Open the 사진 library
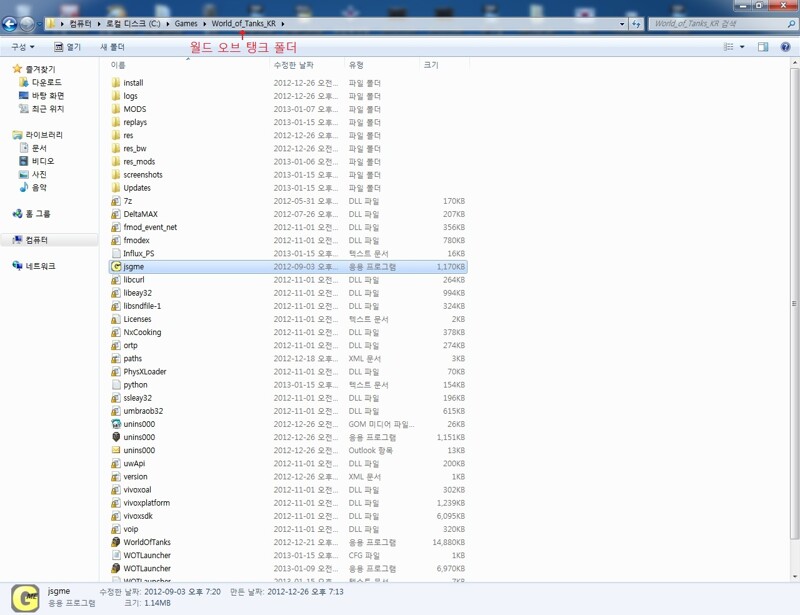The image size is (800, 615). click(x=39, y=174)
